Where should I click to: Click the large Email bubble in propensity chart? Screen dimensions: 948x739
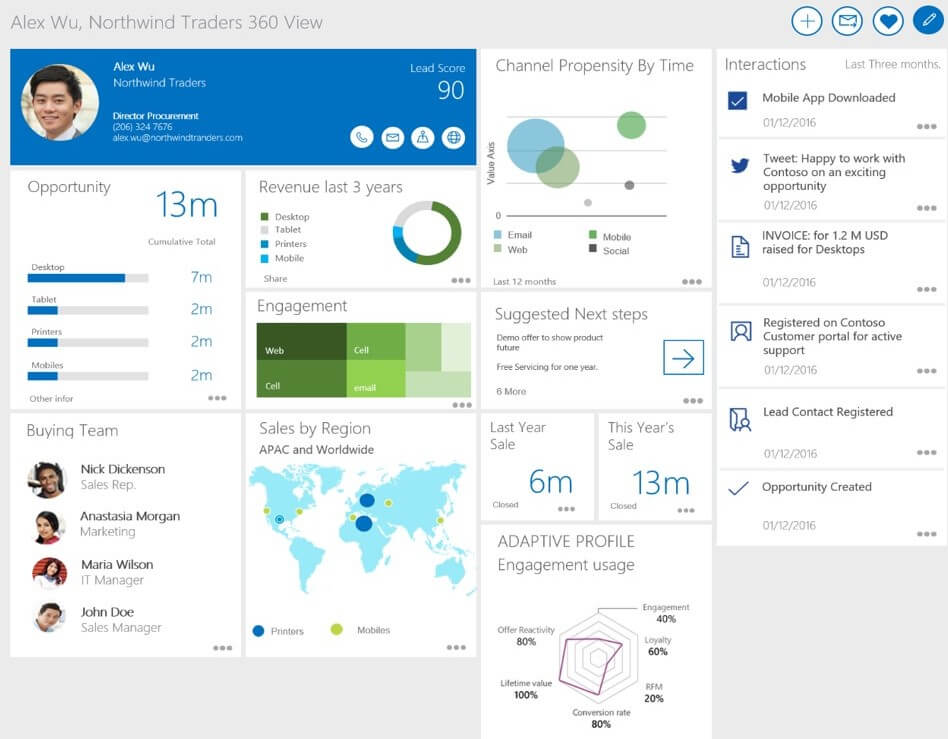(x=534, y=146)
